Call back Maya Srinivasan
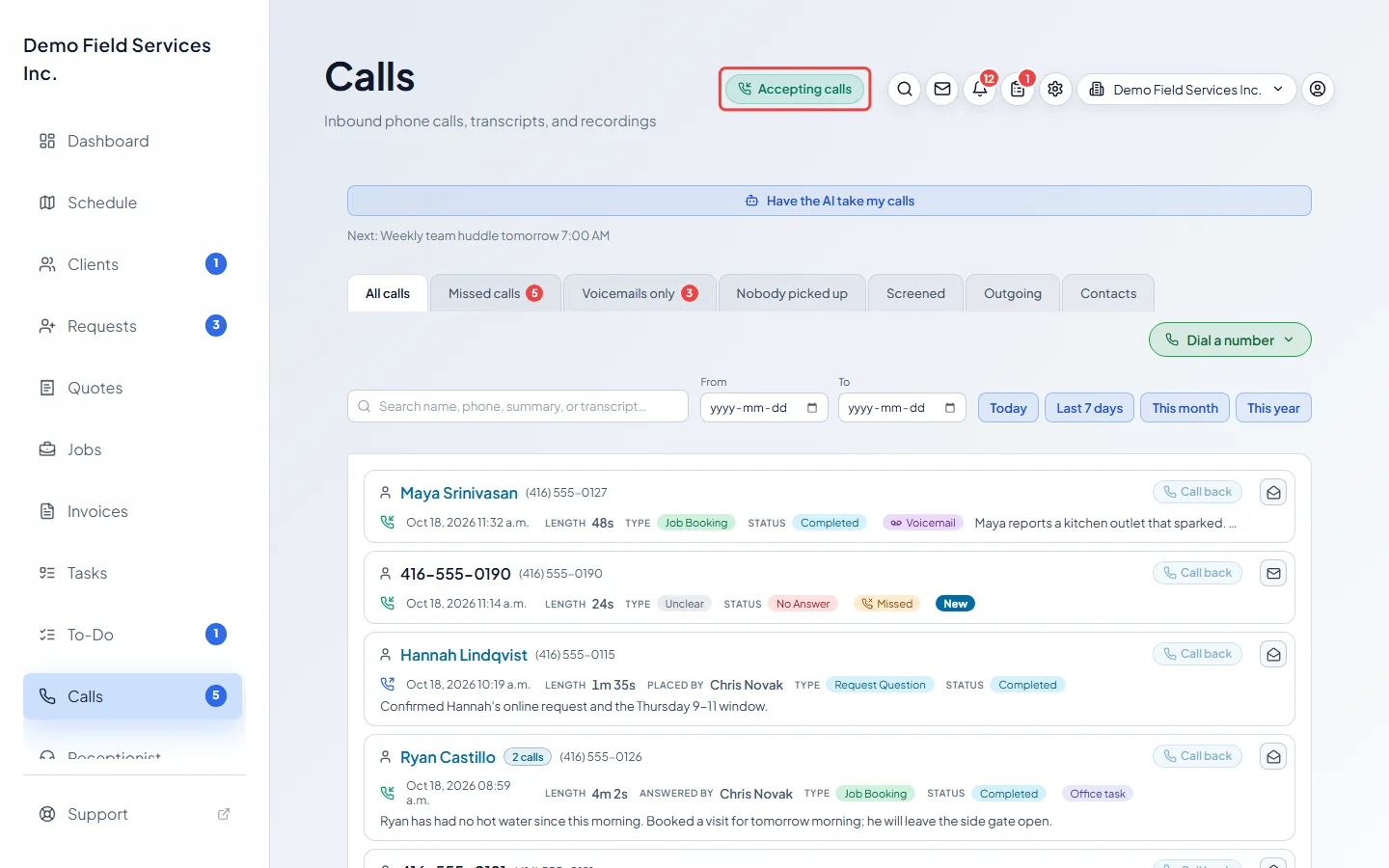 point(1197,492)
